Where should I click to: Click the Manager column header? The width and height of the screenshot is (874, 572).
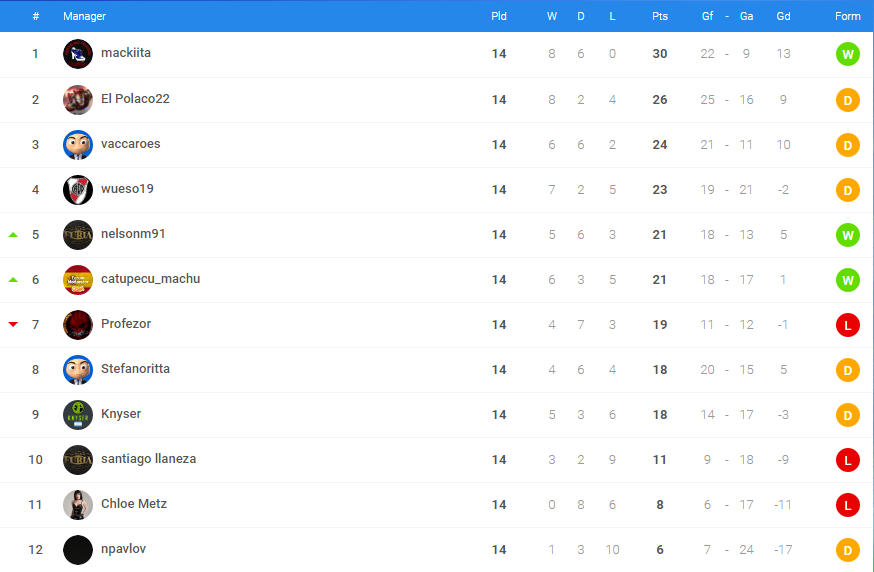84,16
